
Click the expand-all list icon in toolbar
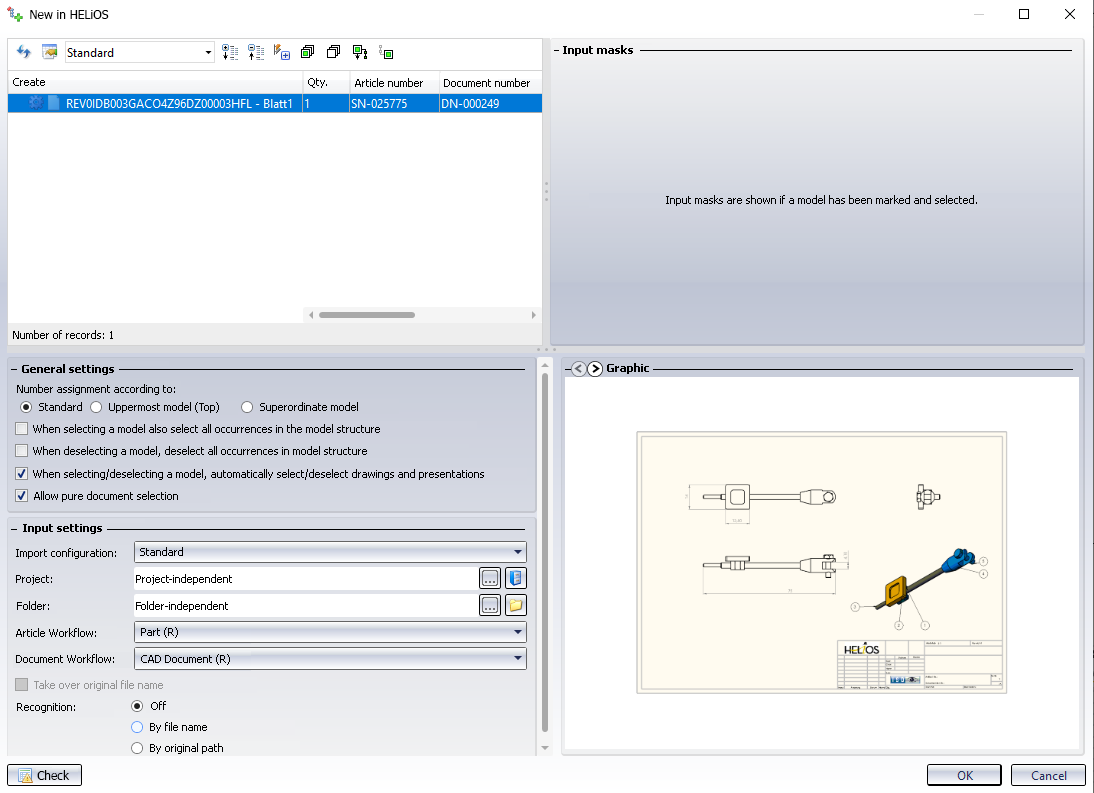pos(230,52)
